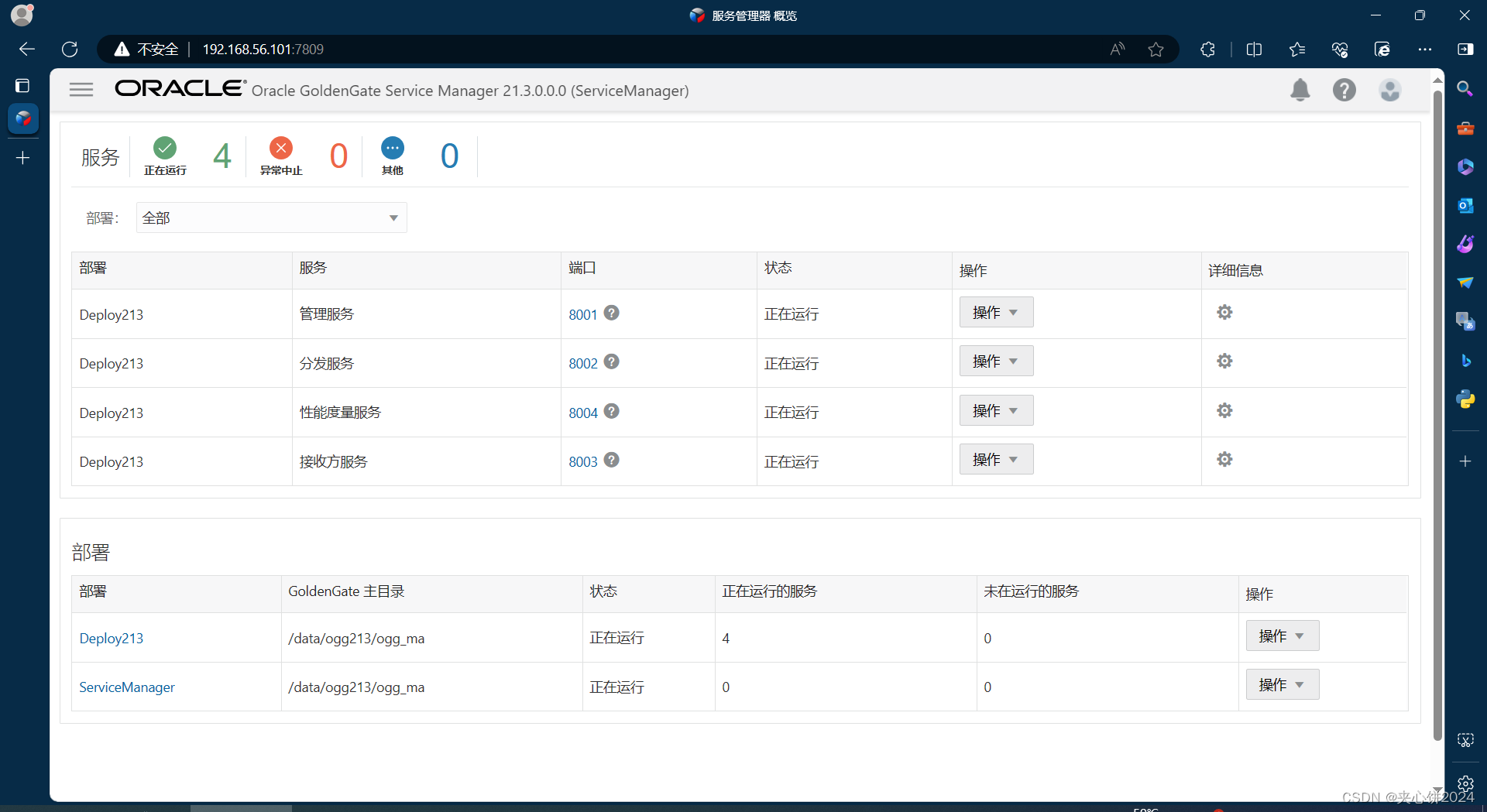Click the help icon next to port 8004
This screenshot has height=812, width=1487.
click(x=612, y=411)
